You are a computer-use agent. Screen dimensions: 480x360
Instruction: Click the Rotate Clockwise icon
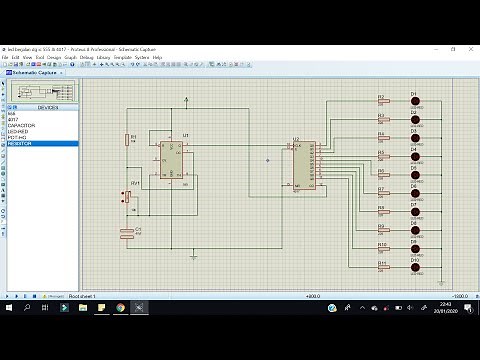point(3,211)
